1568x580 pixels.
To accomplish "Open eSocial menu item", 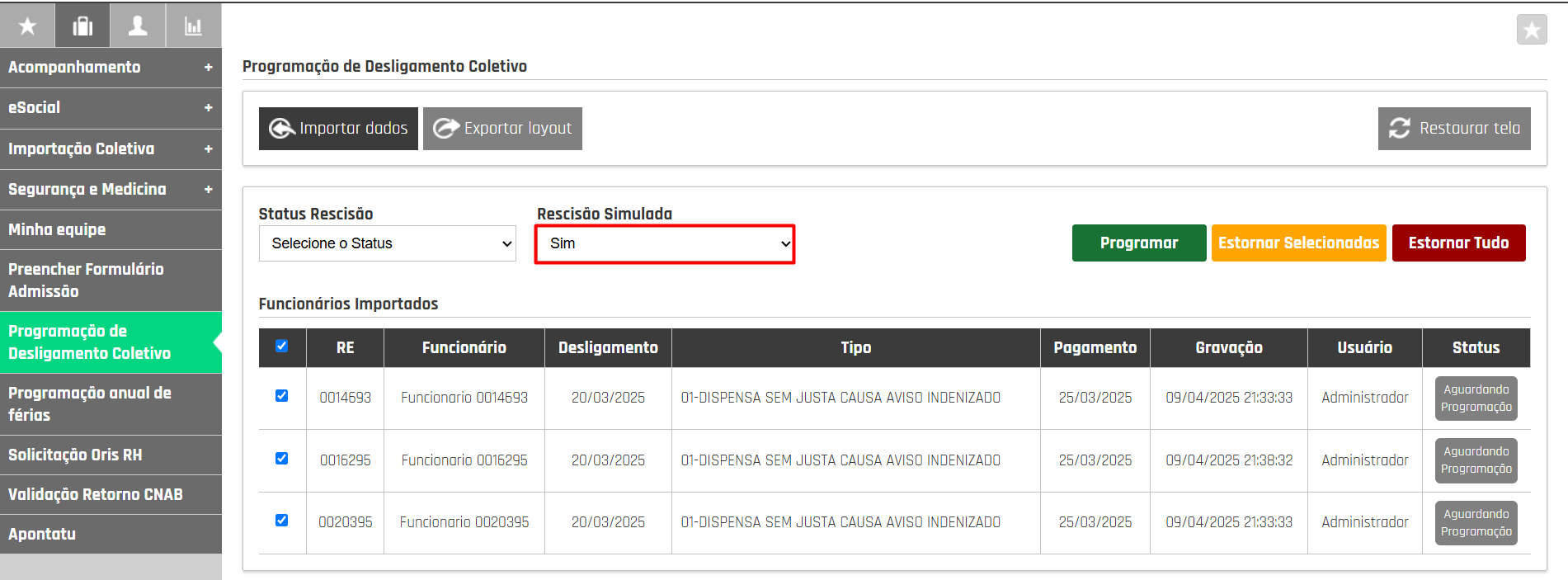I will pyautogui.click(x=111, y=108).
